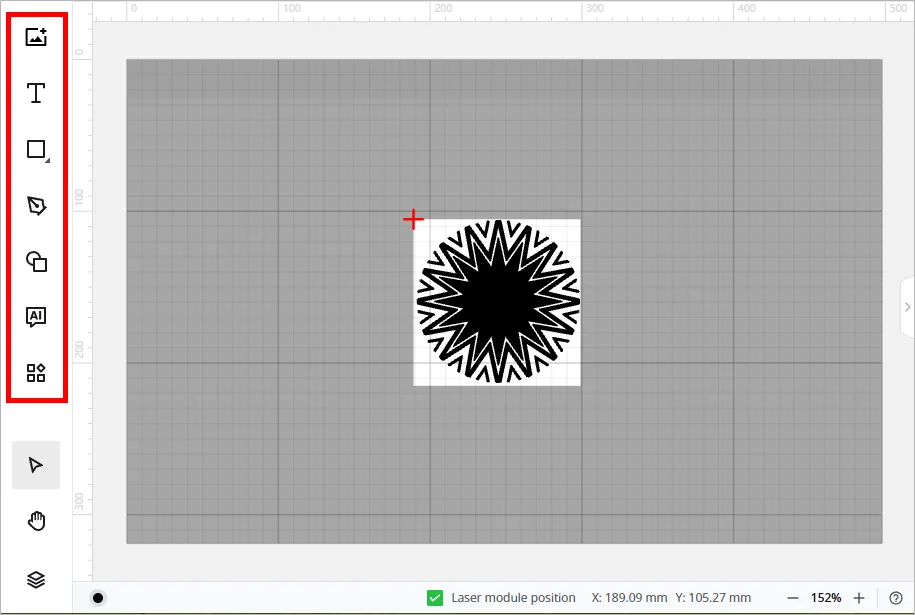915x615 pixels.
Task: Toggle the Laser module position checkbox
Action: point(435,597)
